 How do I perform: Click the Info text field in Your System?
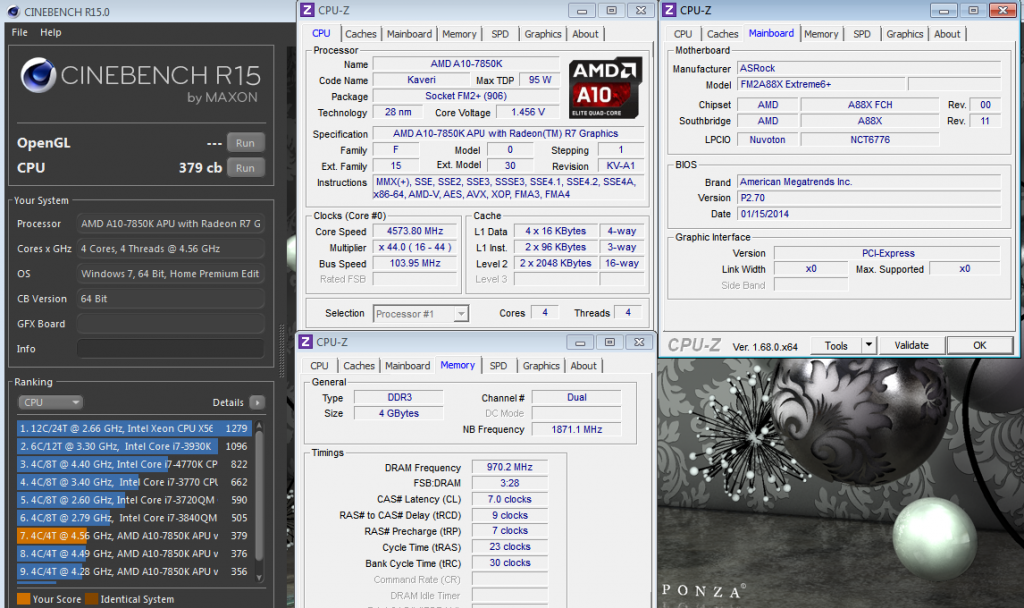pos(170,349)
